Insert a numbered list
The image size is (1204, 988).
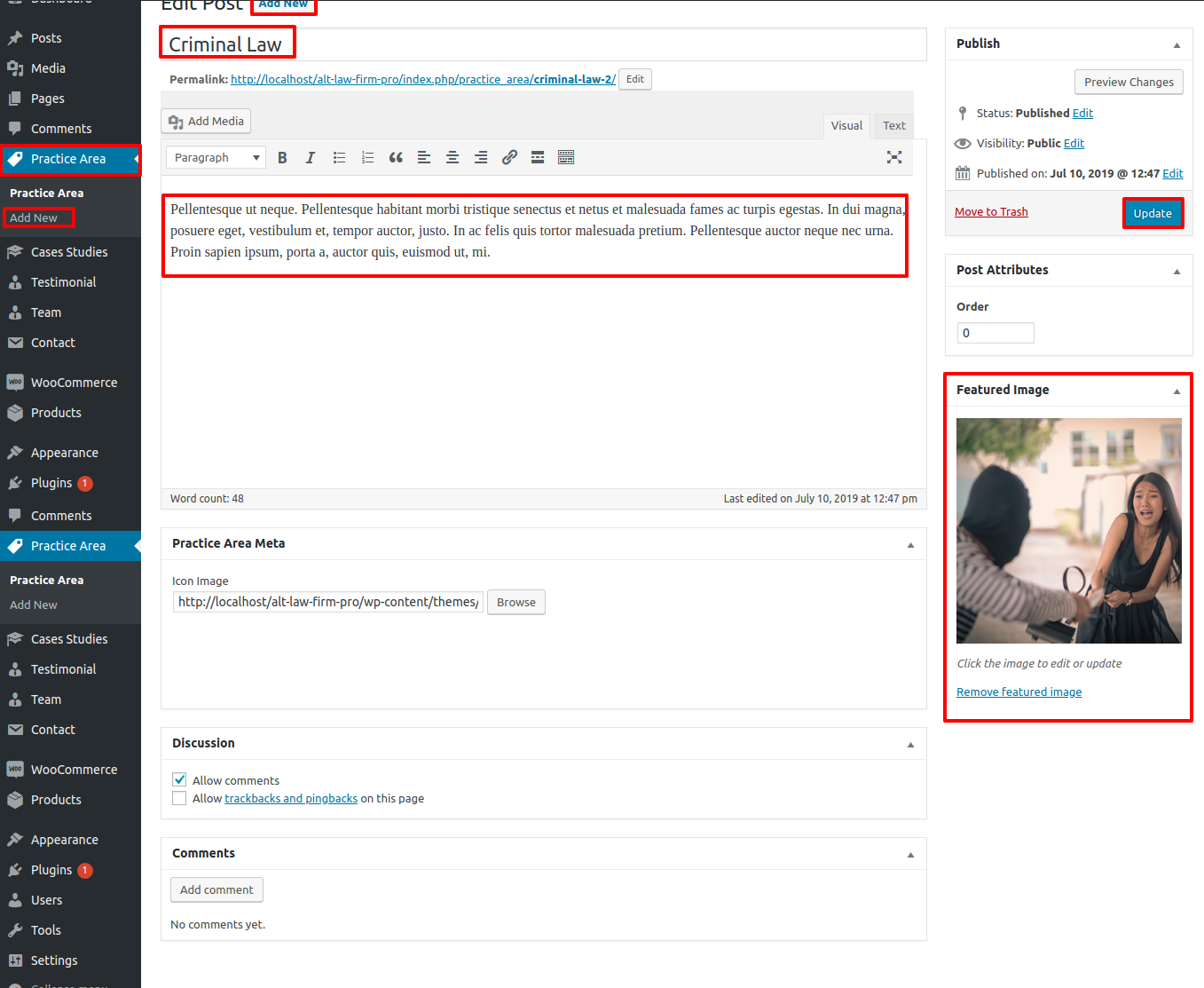coord(367,157)
